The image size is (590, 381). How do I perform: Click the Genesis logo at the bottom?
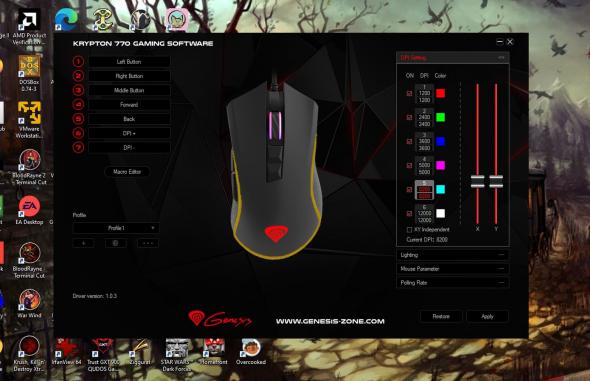(x=220, y=319)
